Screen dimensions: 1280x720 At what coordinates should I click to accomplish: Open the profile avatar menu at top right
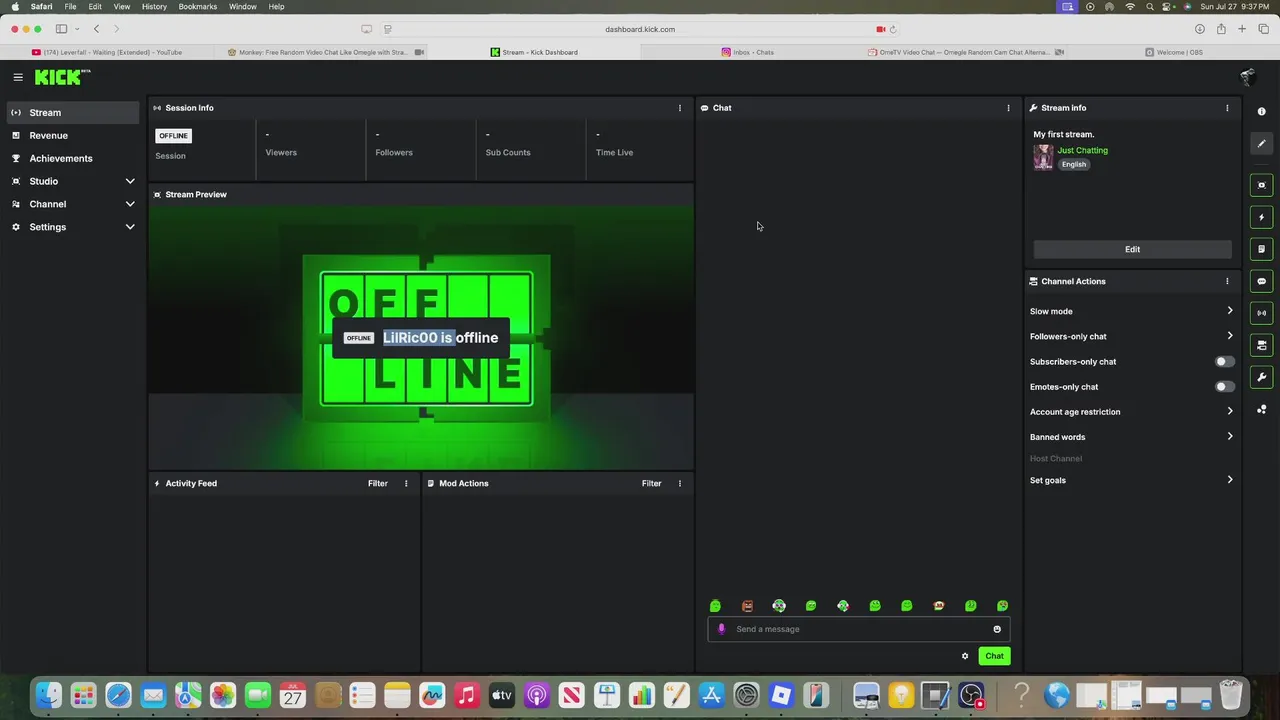point(1247,77)
